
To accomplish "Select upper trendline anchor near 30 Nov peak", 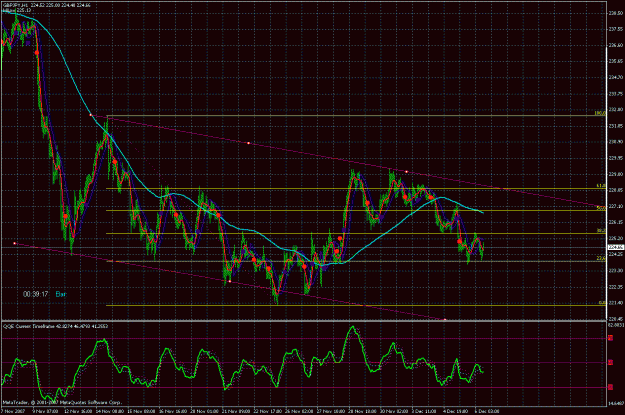I will click(x=407, y=172).
